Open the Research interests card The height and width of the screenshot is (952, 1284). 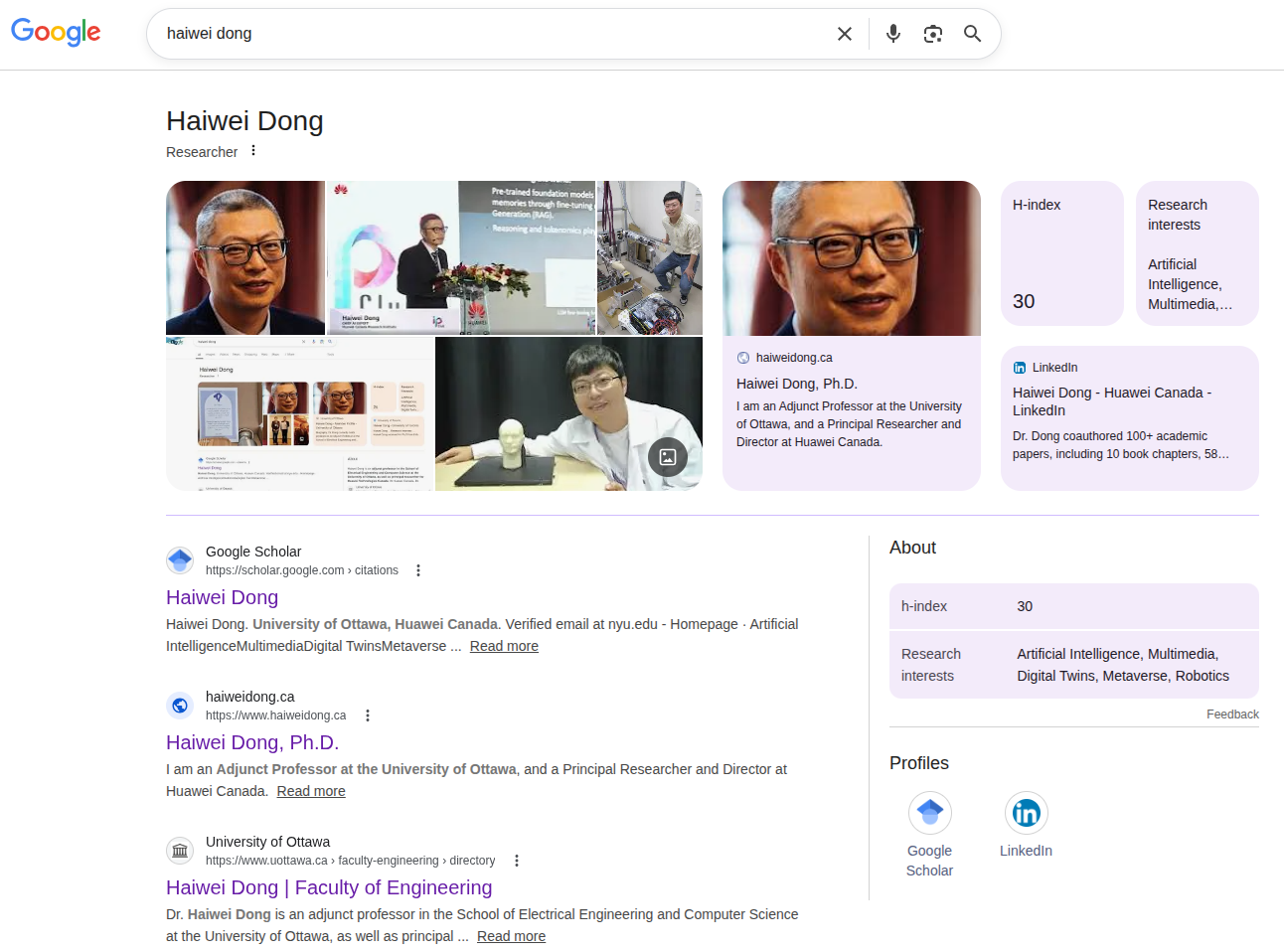pos(1197,253)
